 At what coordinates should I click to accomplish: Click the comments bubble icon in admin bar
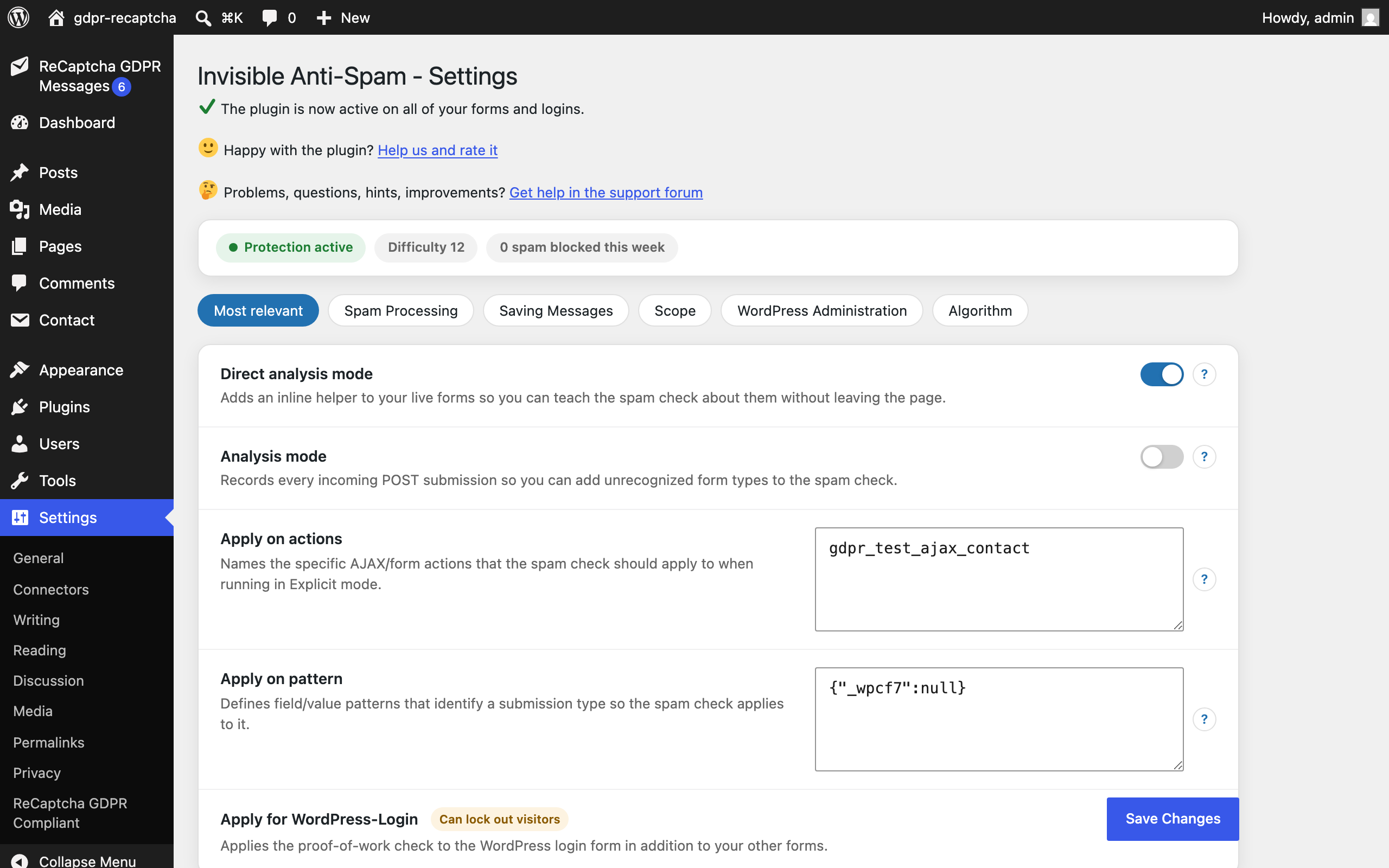269,18
